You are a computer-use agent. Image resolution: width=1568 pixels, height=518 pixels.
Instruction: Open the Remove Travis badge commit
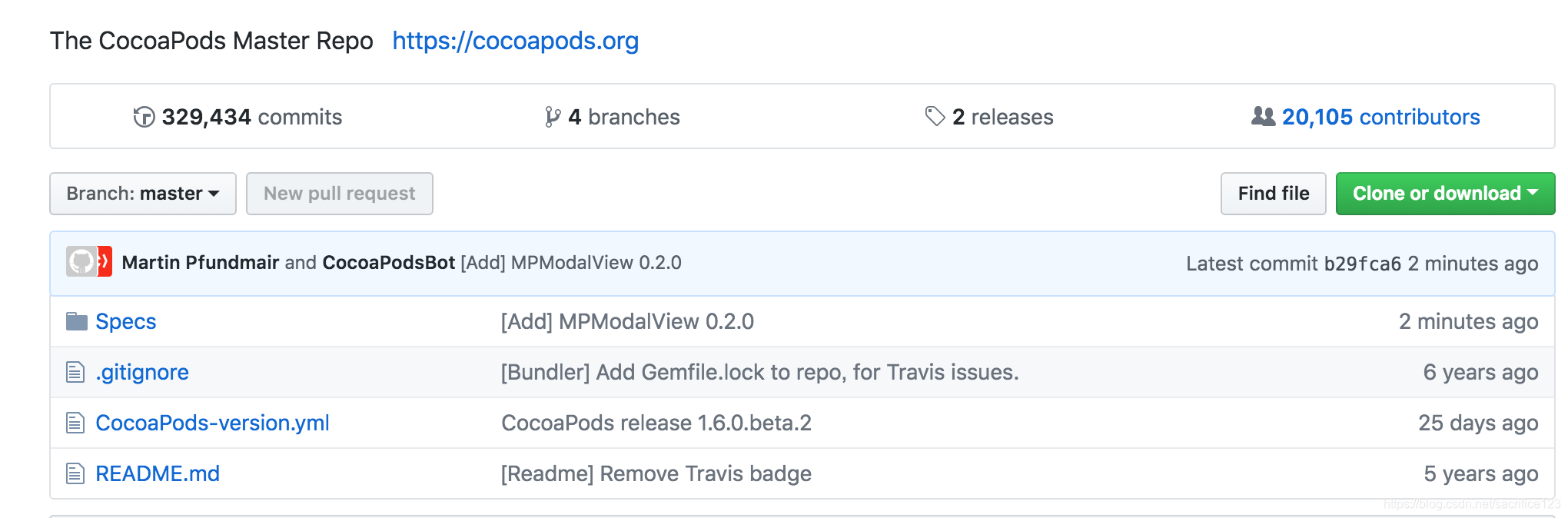656,473
